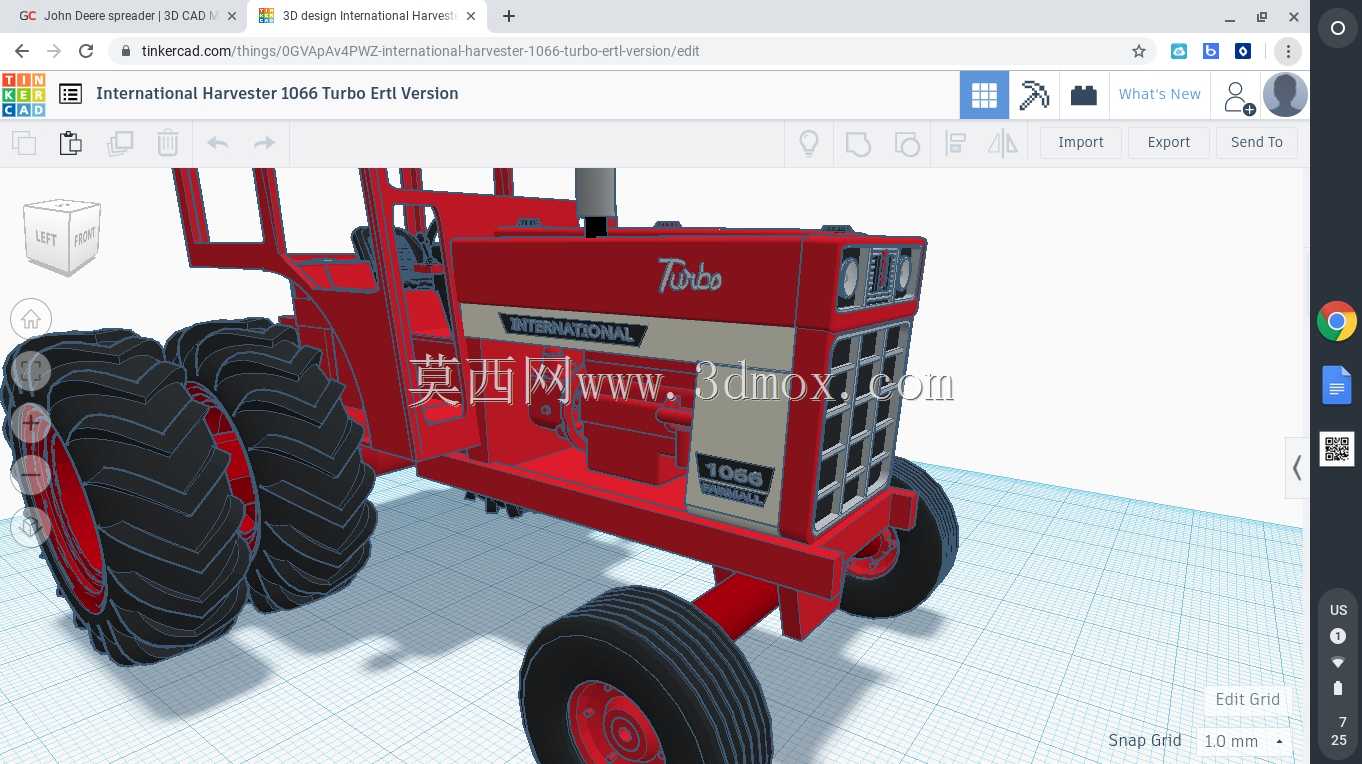Click the Export button
The width and height of the screenshot is (1362, 764).
coord(1169,142)
